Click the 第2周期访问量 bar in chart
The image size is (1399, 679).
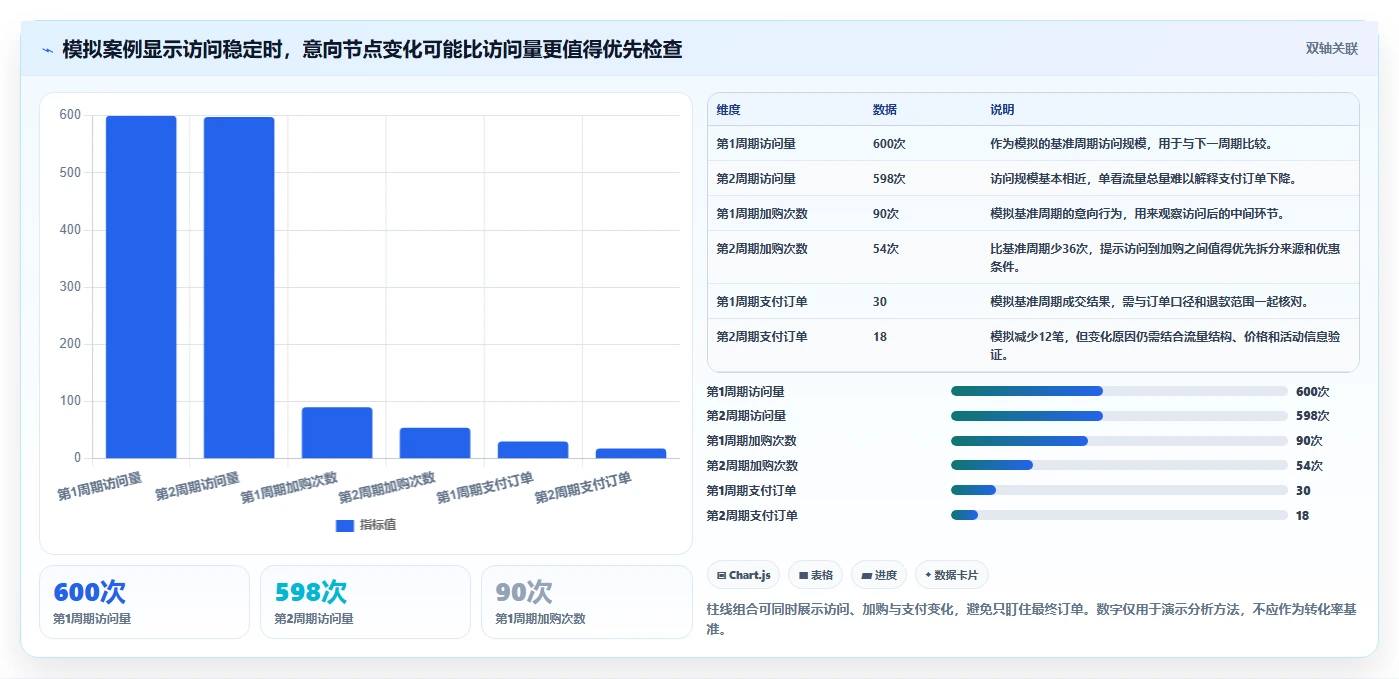click(239, 288)
